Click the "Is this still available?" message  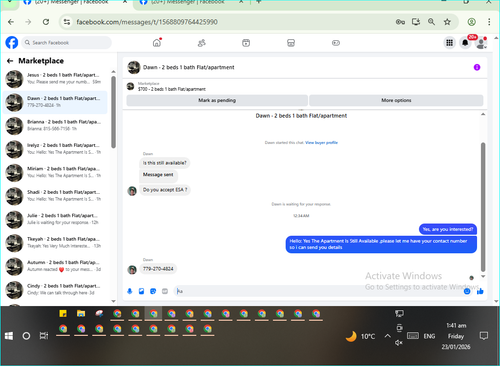164,163
